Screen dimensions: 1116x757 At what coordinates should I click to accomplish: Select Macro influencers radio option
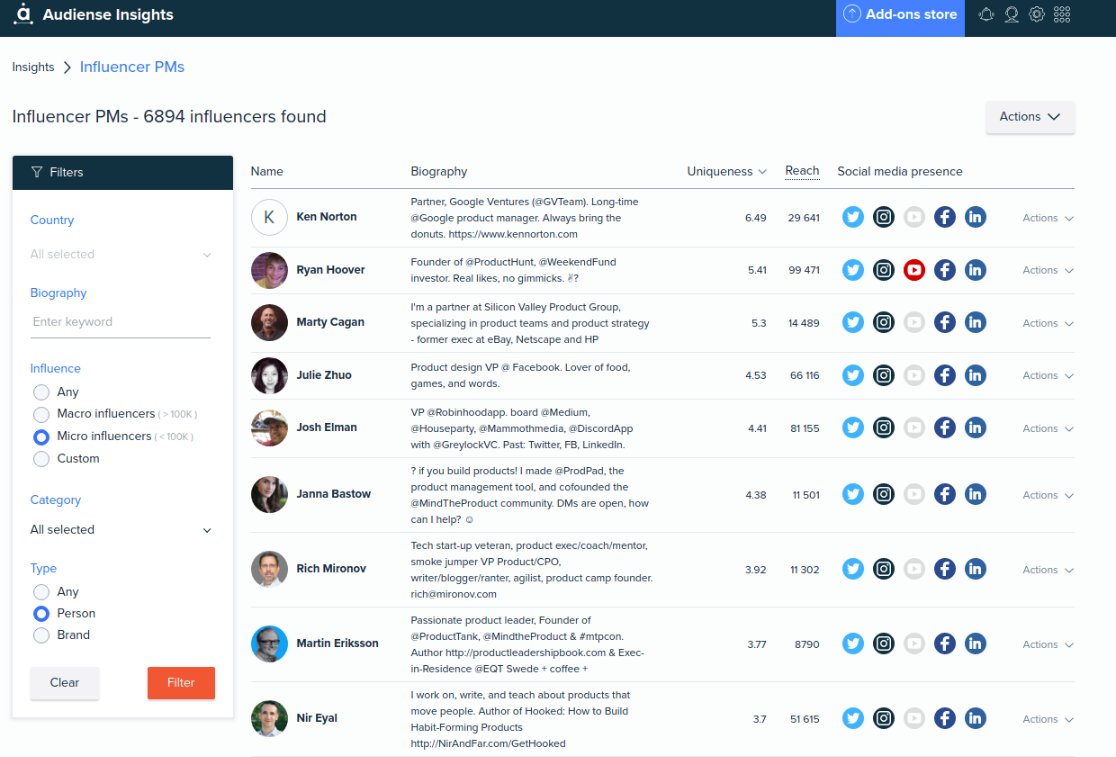pos(41,414)
